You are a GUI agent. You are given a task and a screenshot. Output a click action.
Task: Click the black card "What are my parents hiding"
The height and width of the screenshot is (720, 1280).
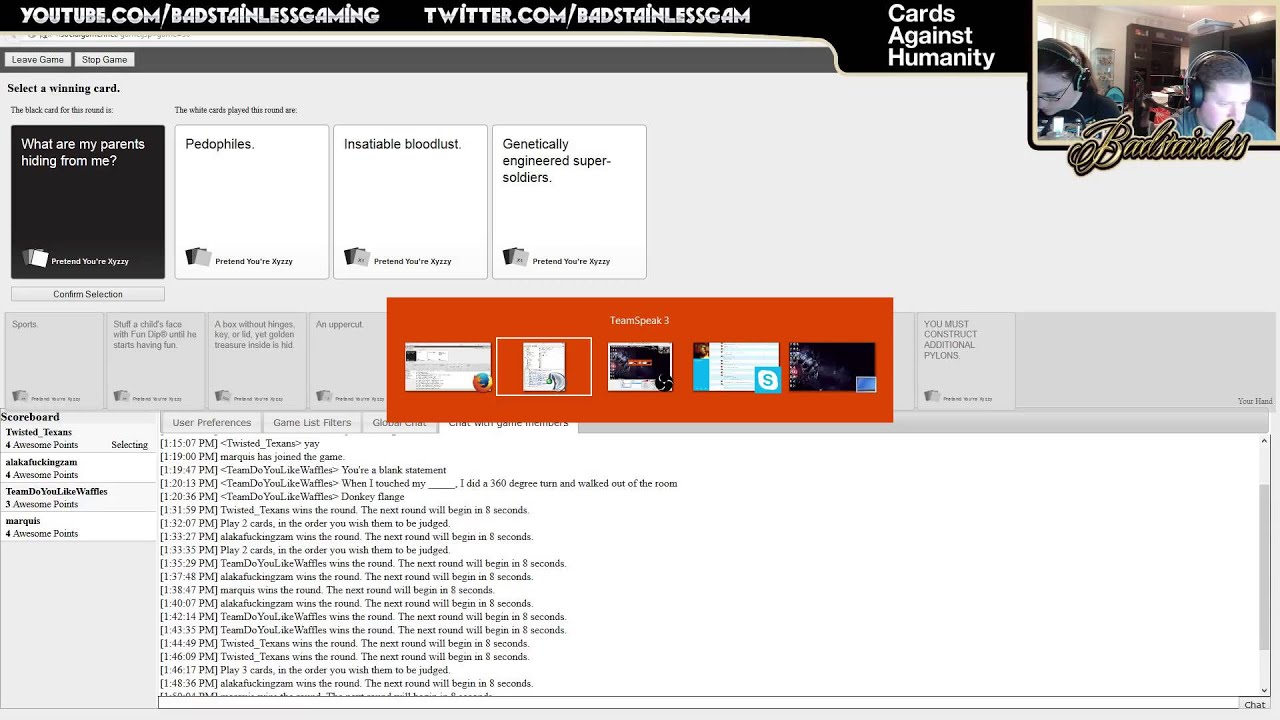tap(88, 202)
